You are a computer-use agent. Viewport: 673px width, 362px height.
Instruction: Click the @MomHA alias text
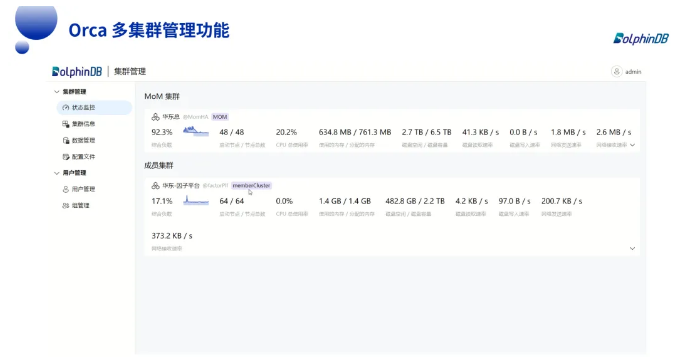pyautogui.click(x=195, y=117)
